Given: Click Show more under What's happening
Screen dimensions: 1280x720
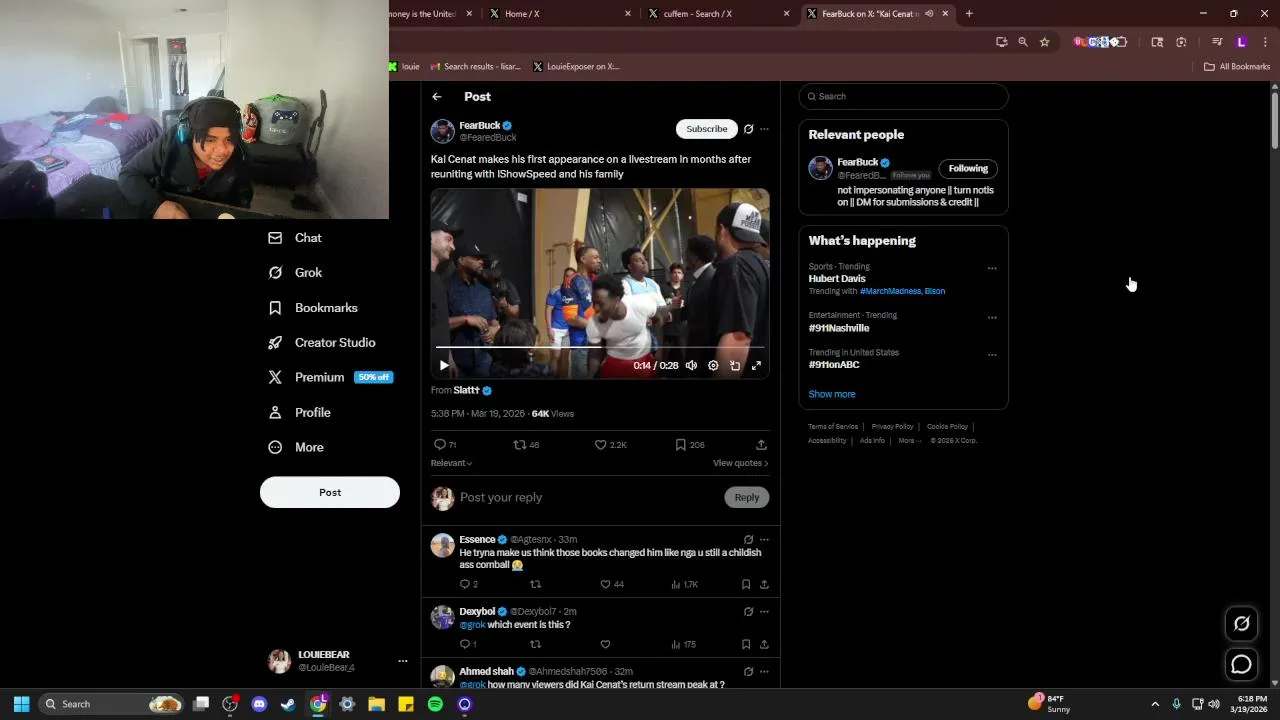Looking at the screenshot, I should click(832, 394).
